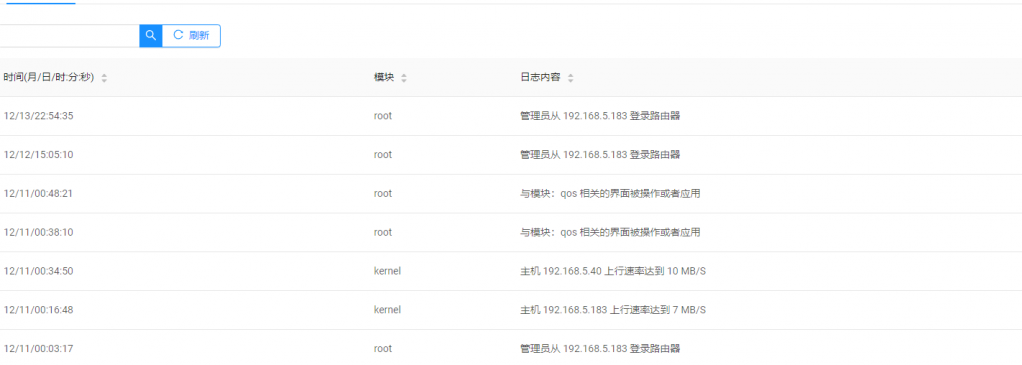Select the timestamp 12/11/00:38:10

click(x=38, y=232)
